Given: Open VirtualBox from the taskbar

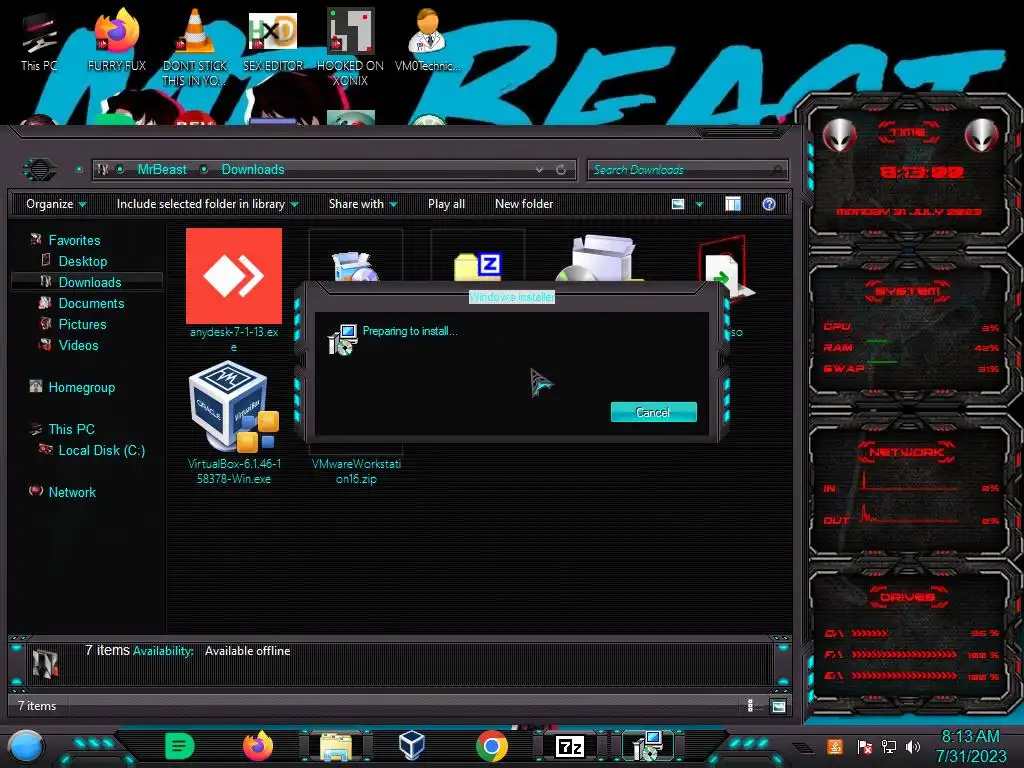Looking at the screenshot, I should point(412,746).
